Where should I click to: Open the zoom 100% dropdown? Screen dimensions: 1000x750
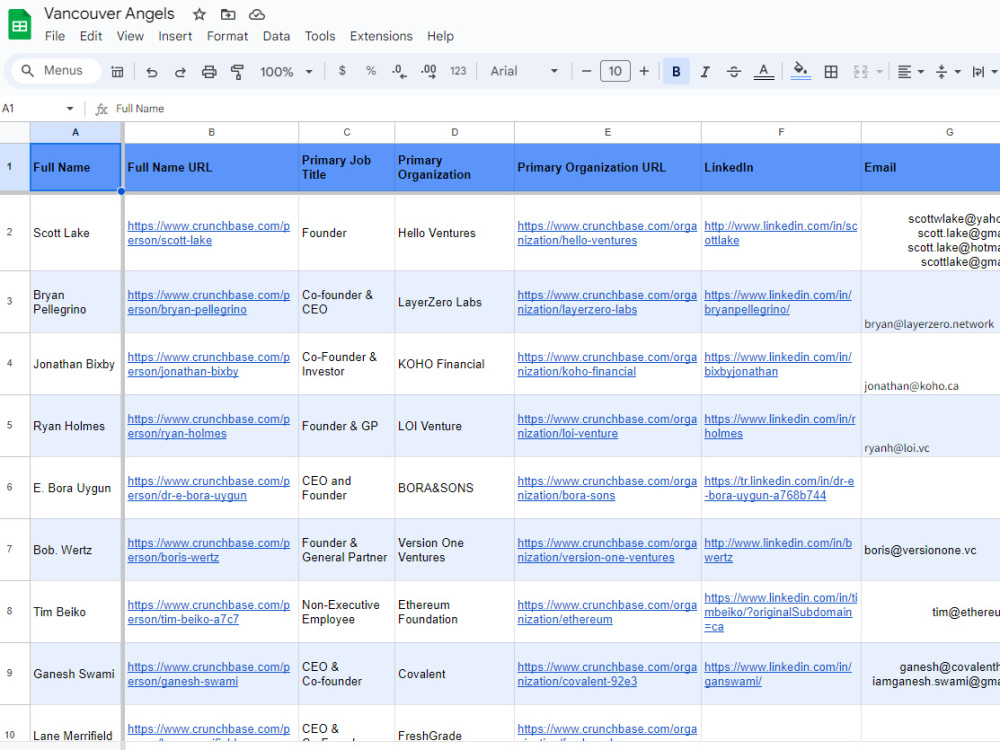tap(286, 71)
